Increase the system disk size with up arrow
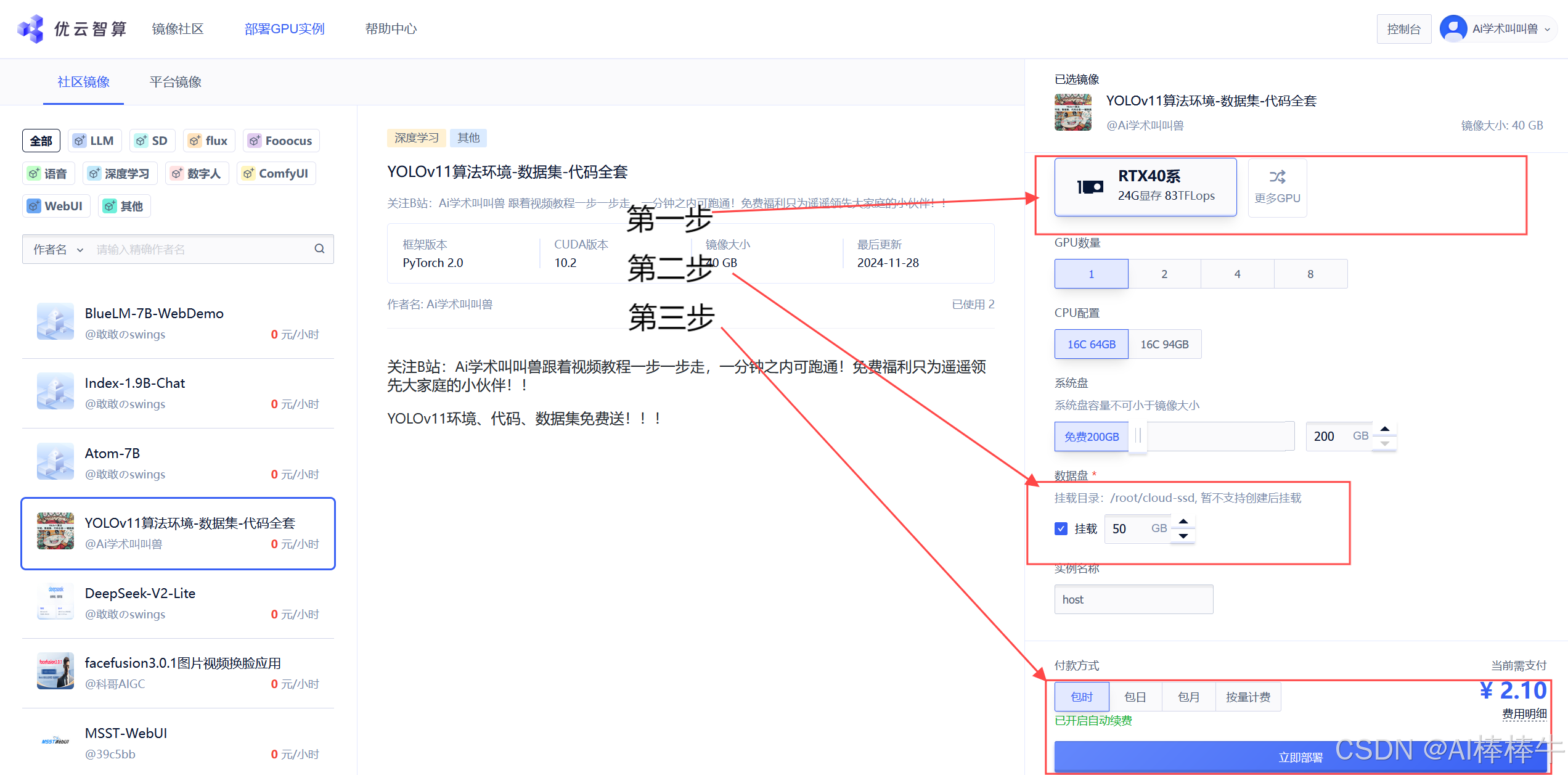Image resolution: width=1568 pixels, height=775 pixels. 1385,429
